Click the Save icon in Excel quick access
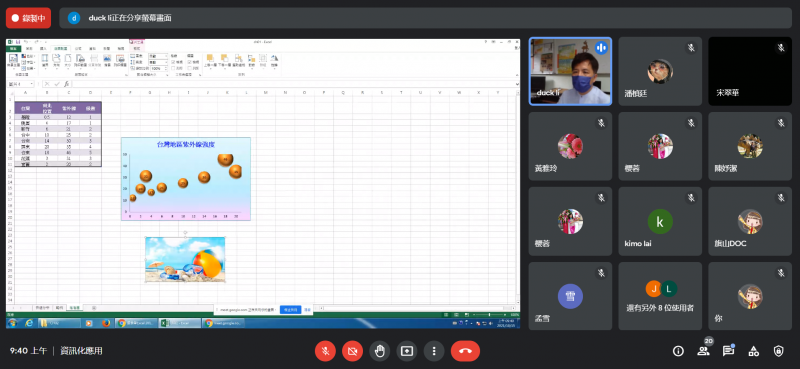 tap(18, 42)
